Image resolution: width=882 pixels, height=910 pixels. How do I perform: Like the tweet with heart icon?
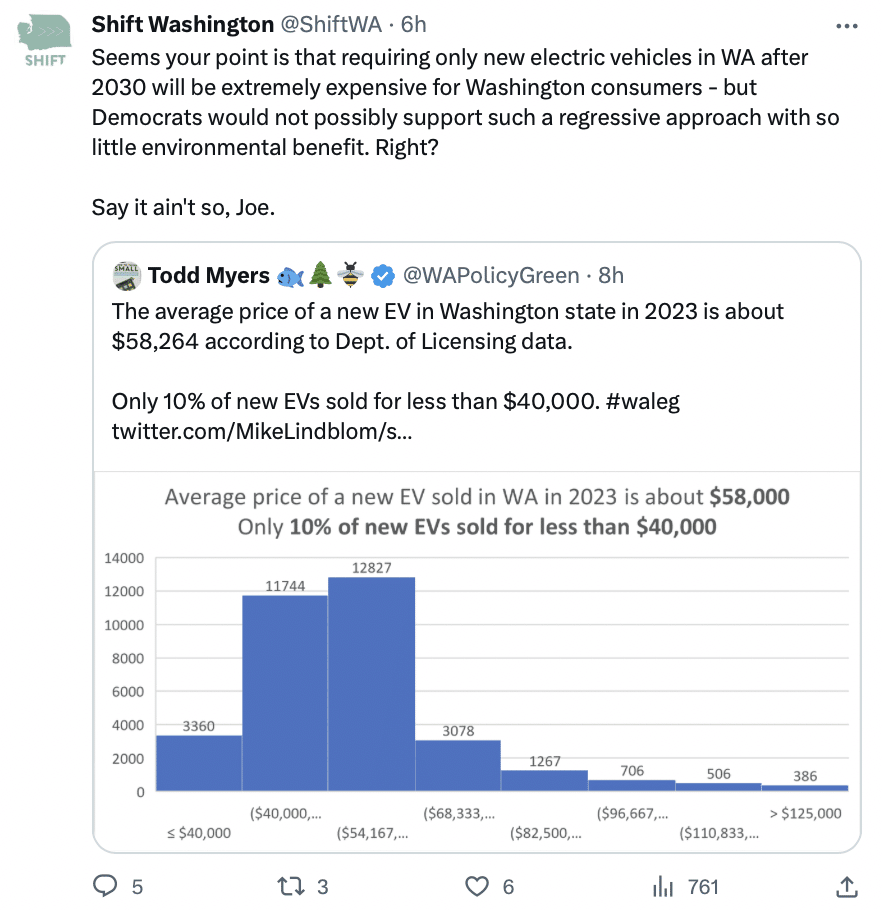coord(479,885)
